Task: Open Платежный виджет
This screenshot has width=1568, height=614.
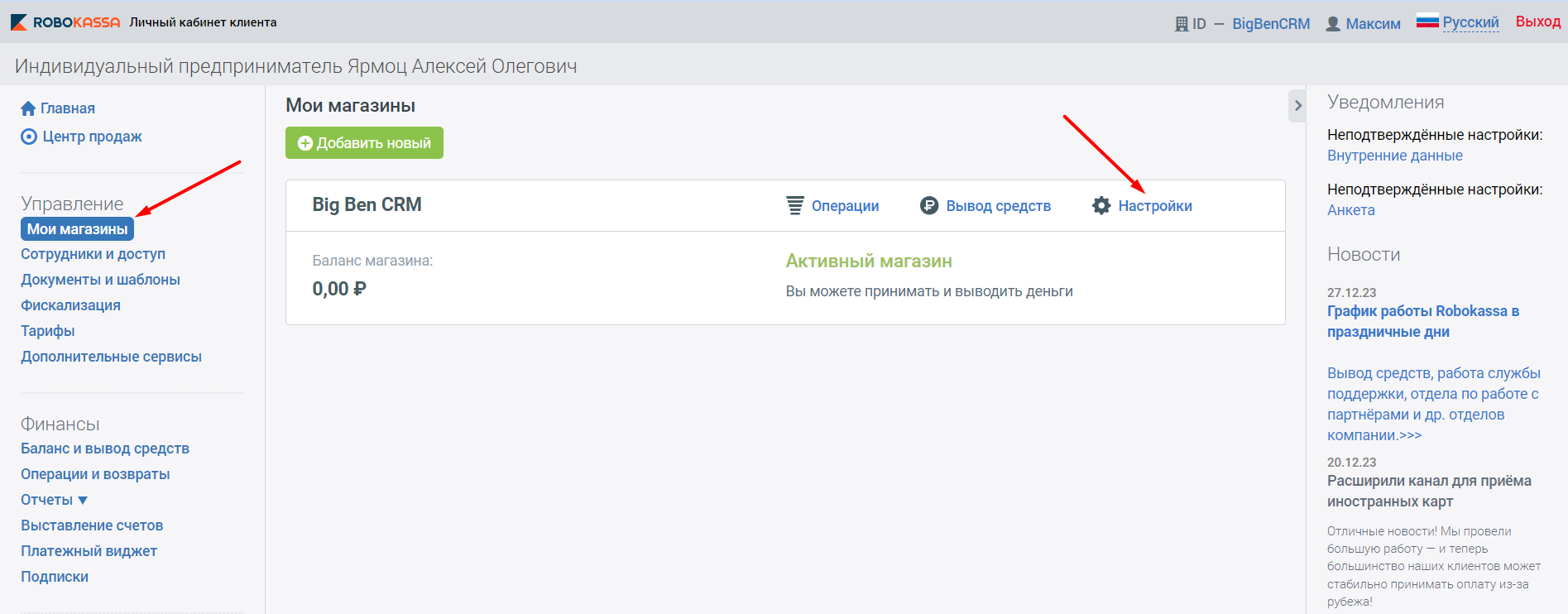Action: [x=89, y=551]
